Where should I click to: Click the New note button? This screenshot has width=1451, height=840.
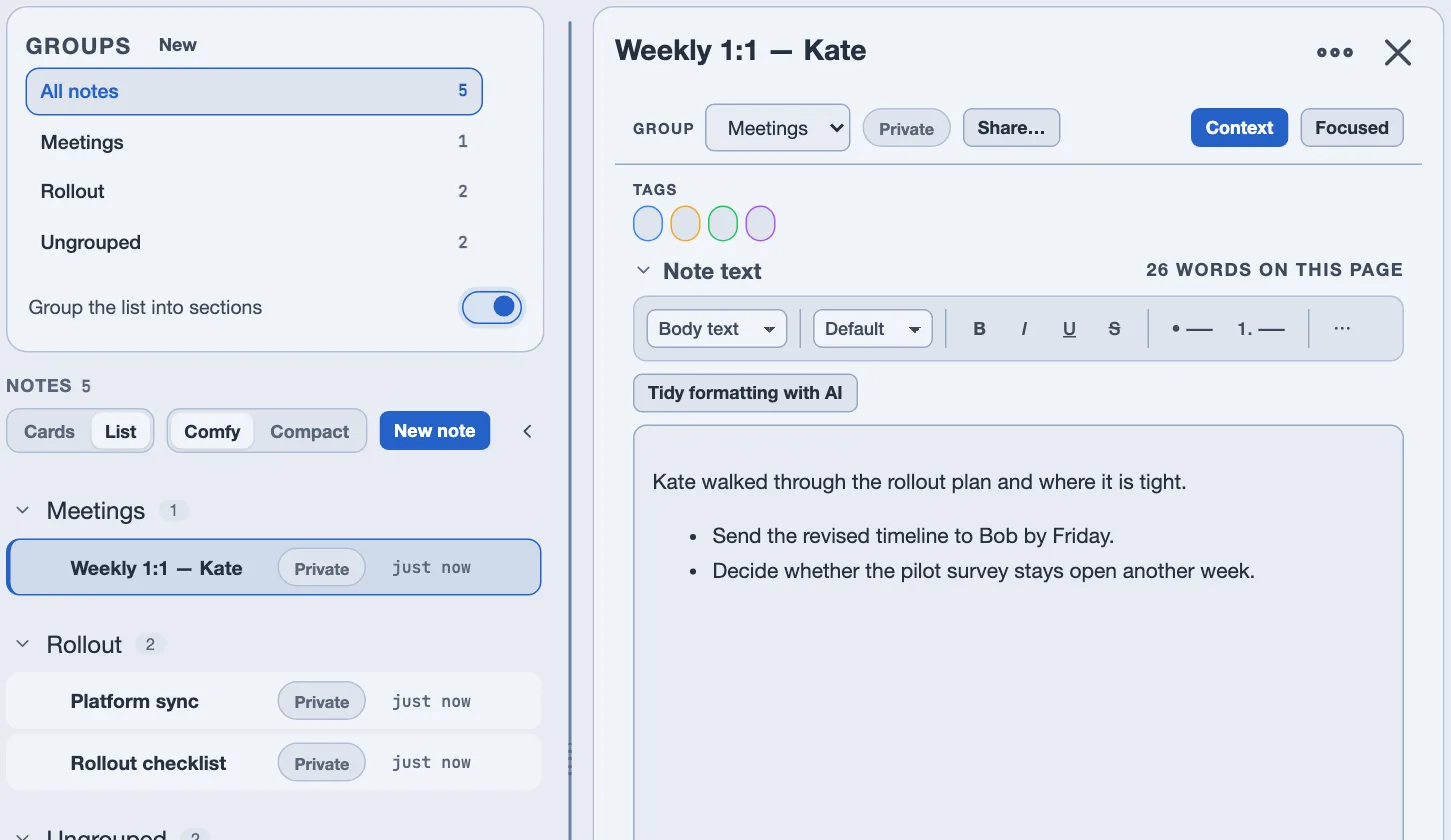[435, 431]
